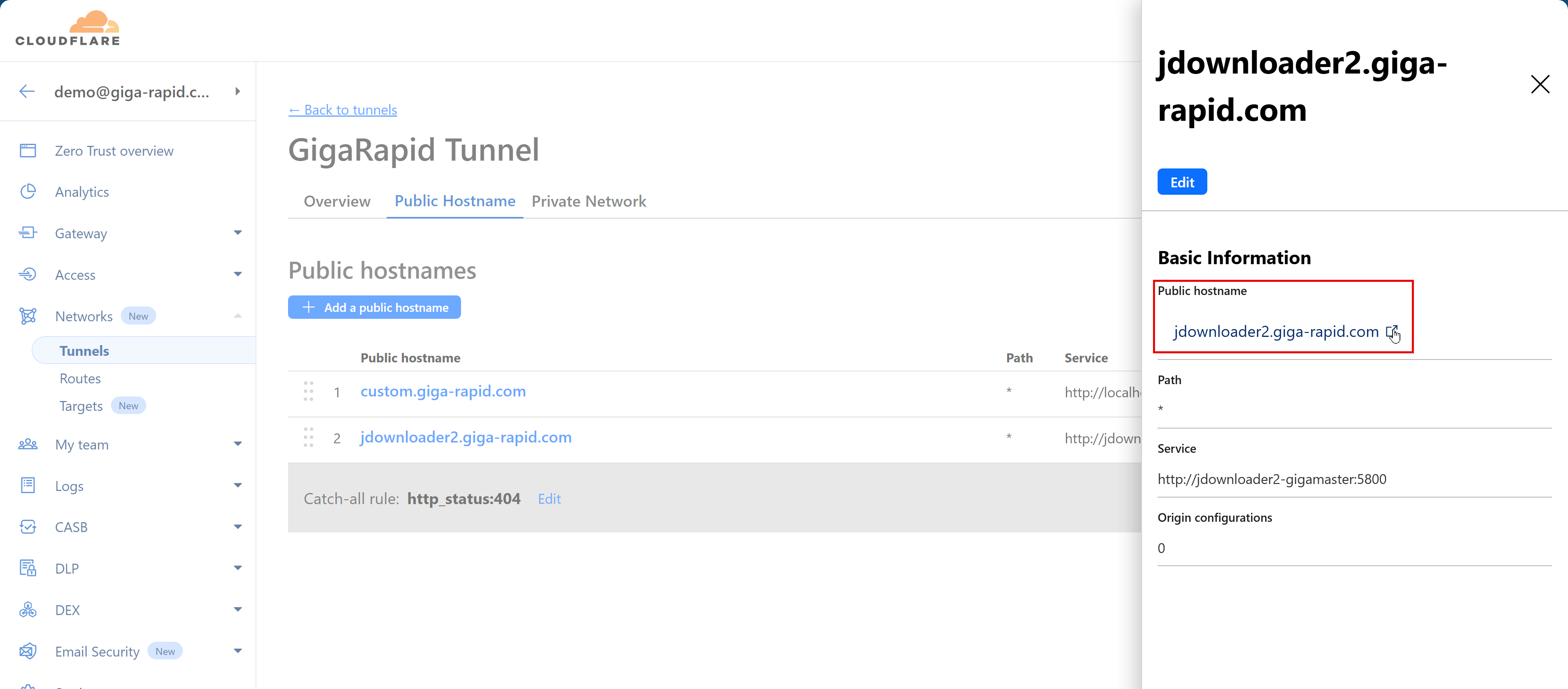
Task: Click the Edit button in the side panel
Action: point(1182,182)
